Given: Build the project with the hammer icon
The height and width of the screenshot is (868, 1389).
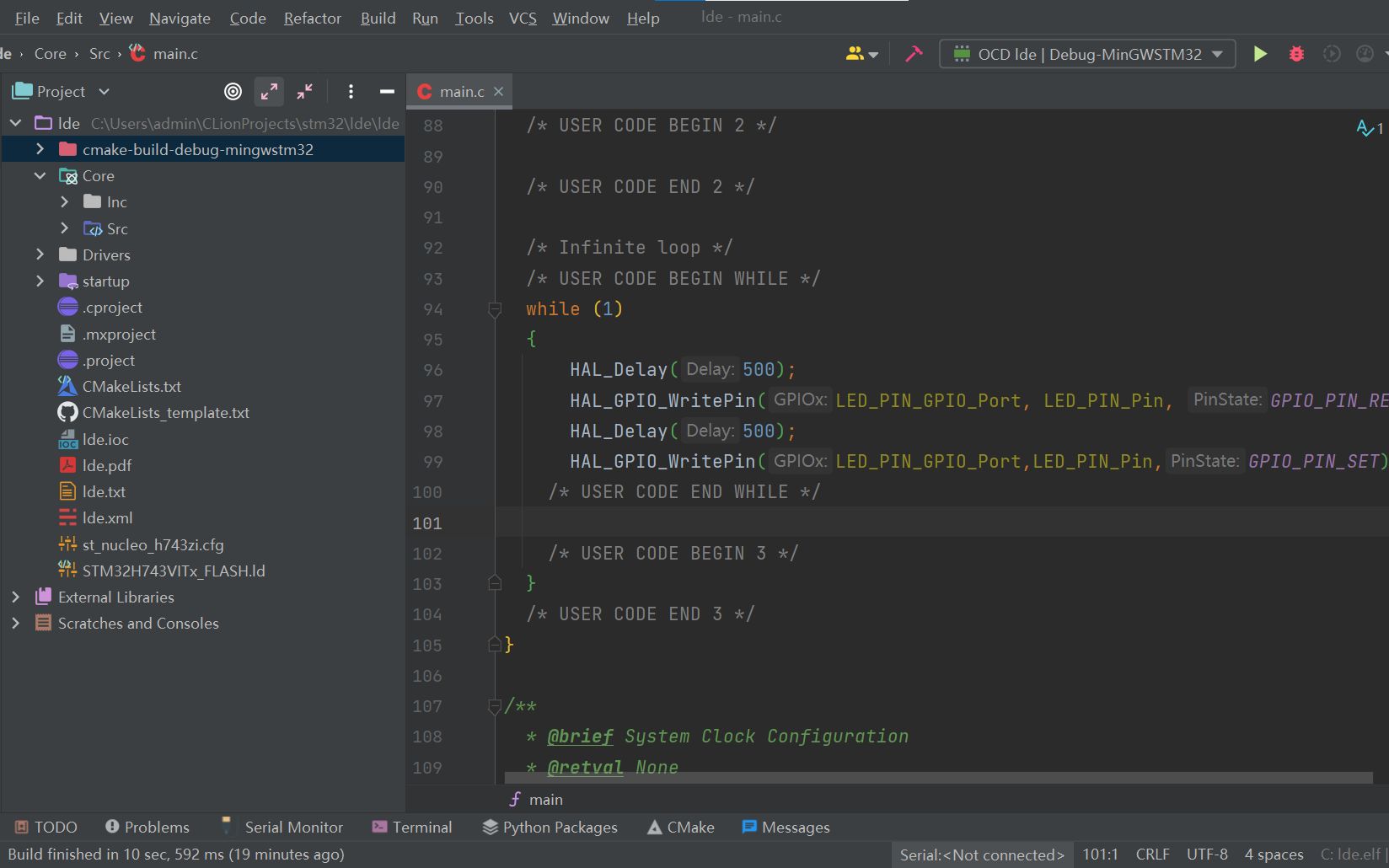Looking at the screenshot, I should click(914, 53).
